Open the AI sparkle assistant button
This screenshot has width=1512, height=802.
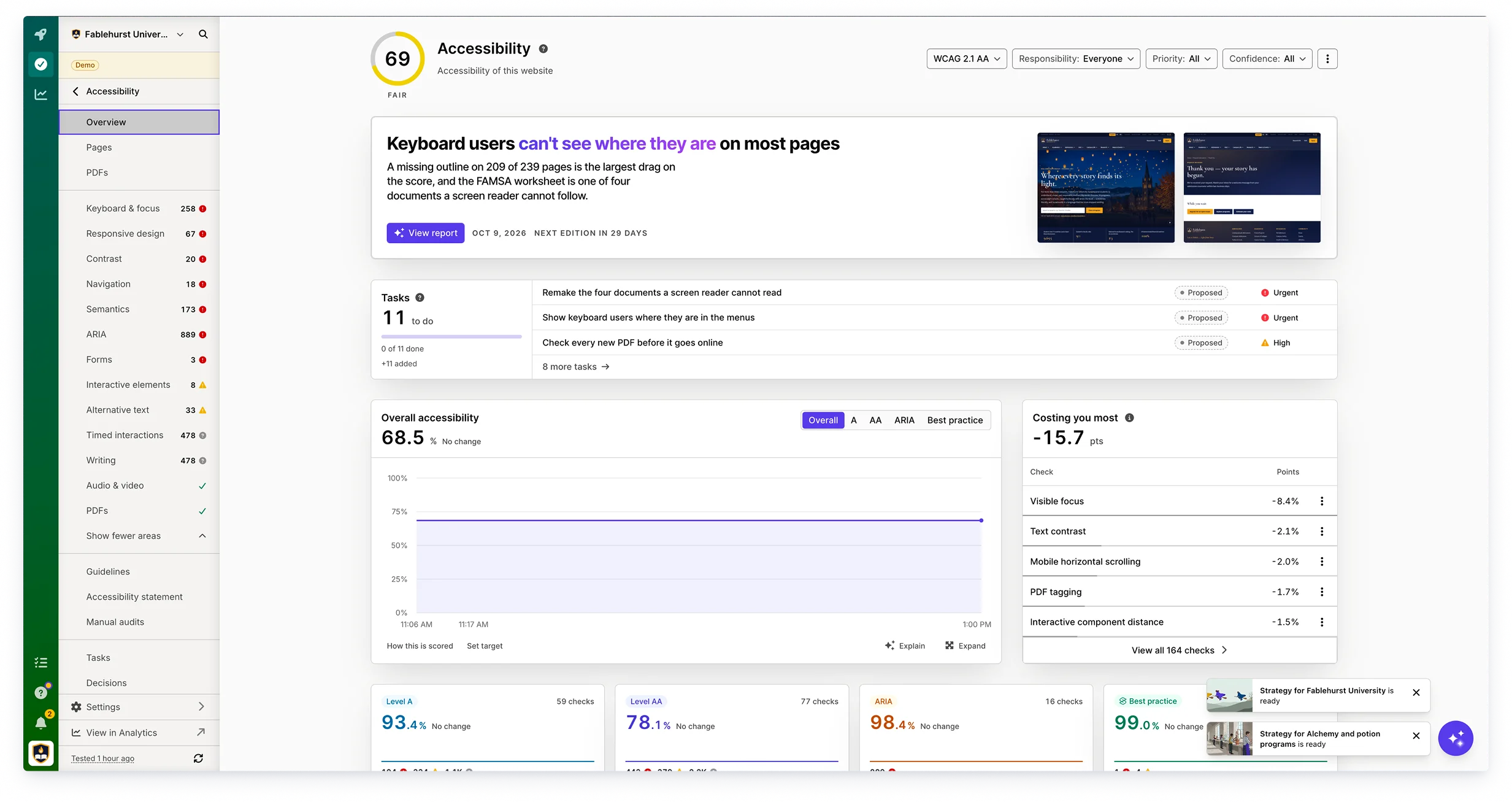tap(1456, 738)
